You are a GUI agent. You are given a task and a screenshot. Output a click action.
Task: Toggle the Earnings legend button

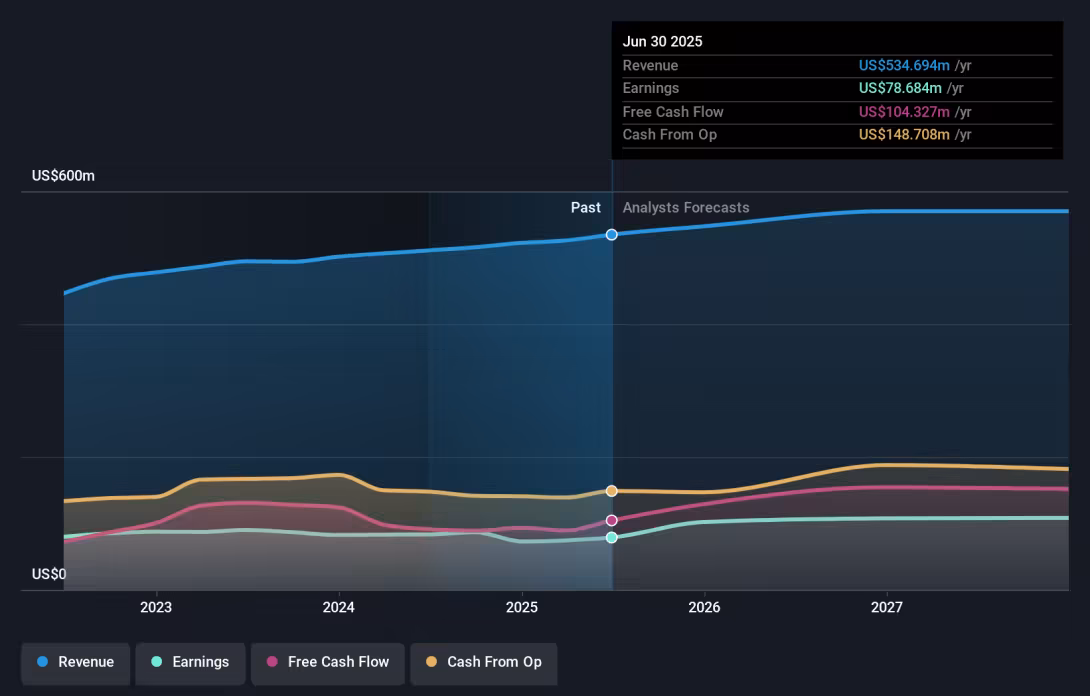point(190,663)
